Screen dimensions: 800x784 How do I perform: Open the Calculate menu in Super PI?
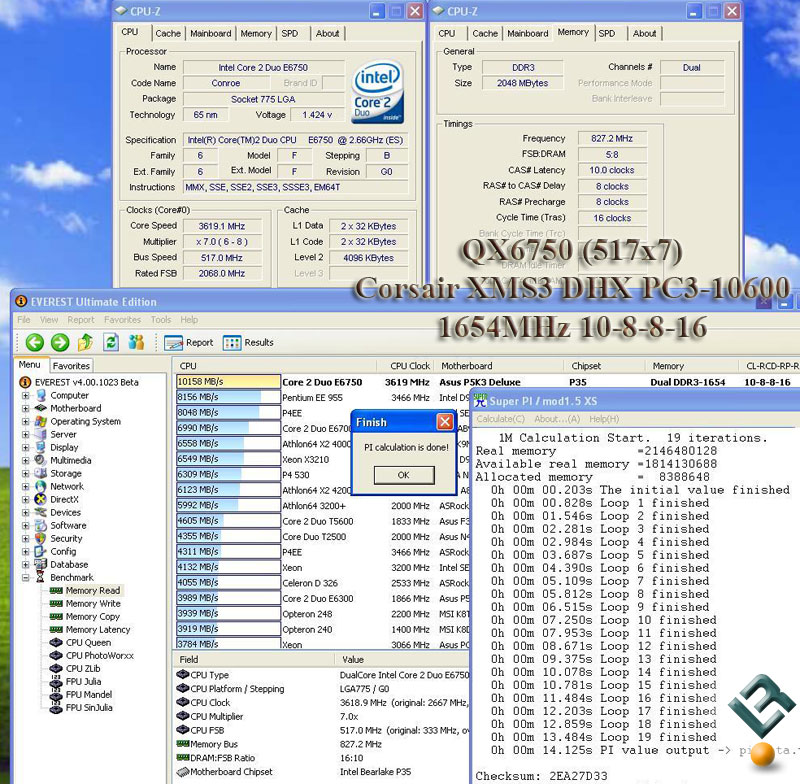tap(501, 419)
